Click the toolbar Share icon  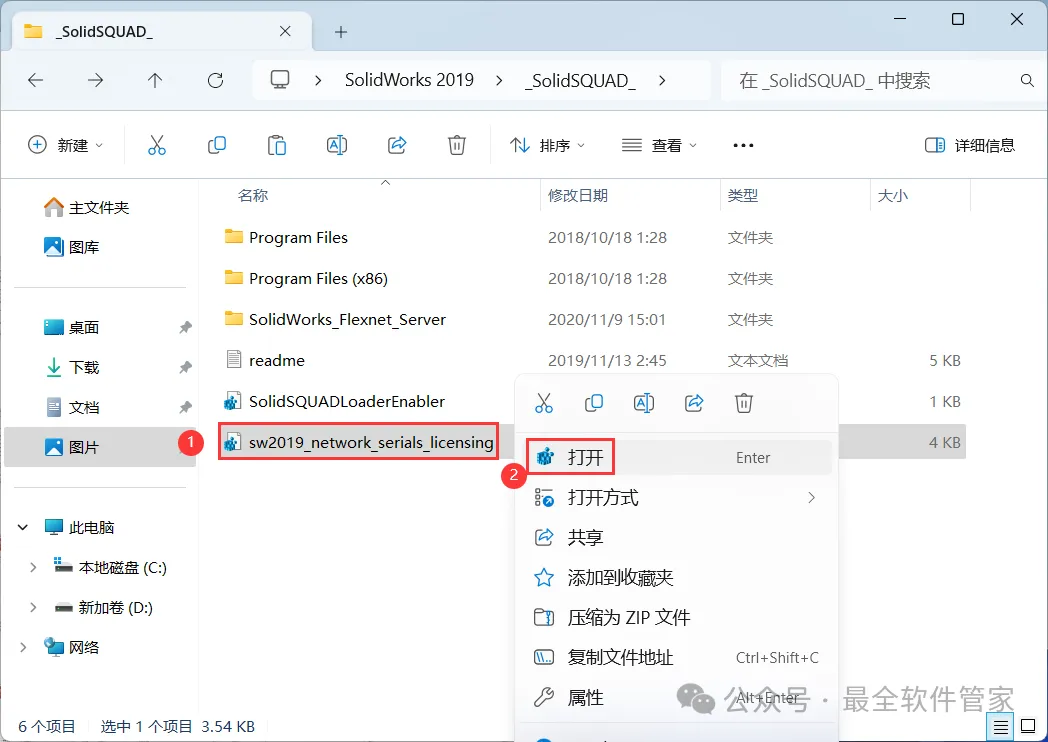(397, 145)
